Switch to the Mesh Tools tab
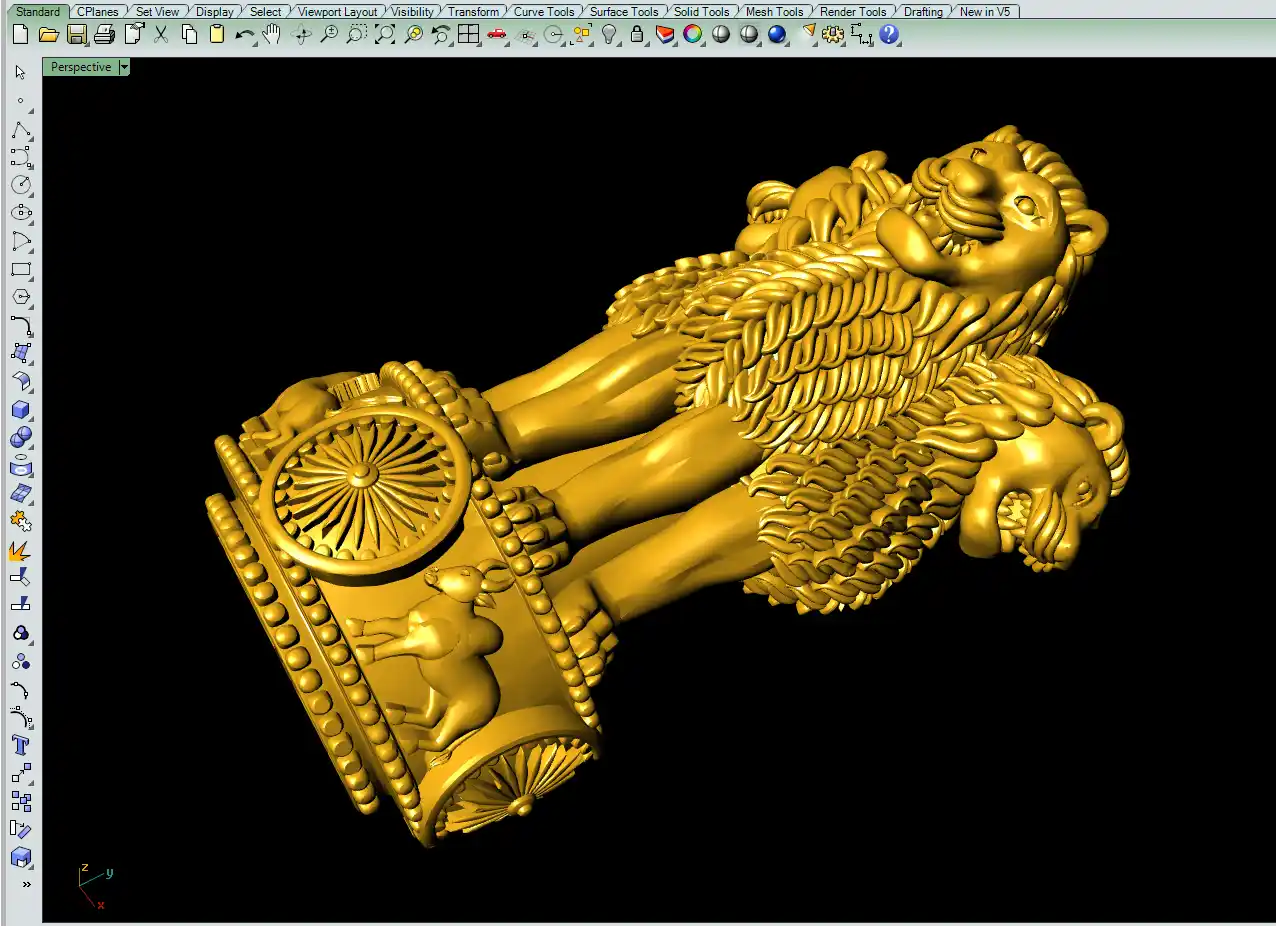This screenshot has height=926, width=1276. click(x=774, y=12)
